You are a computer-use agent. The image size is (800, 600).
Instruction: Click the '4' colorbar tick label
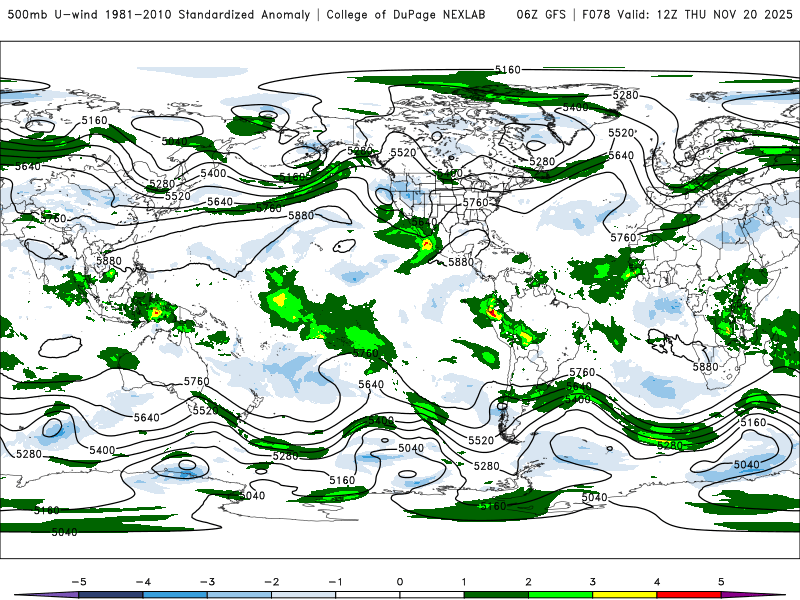click(x=657, y=582)
